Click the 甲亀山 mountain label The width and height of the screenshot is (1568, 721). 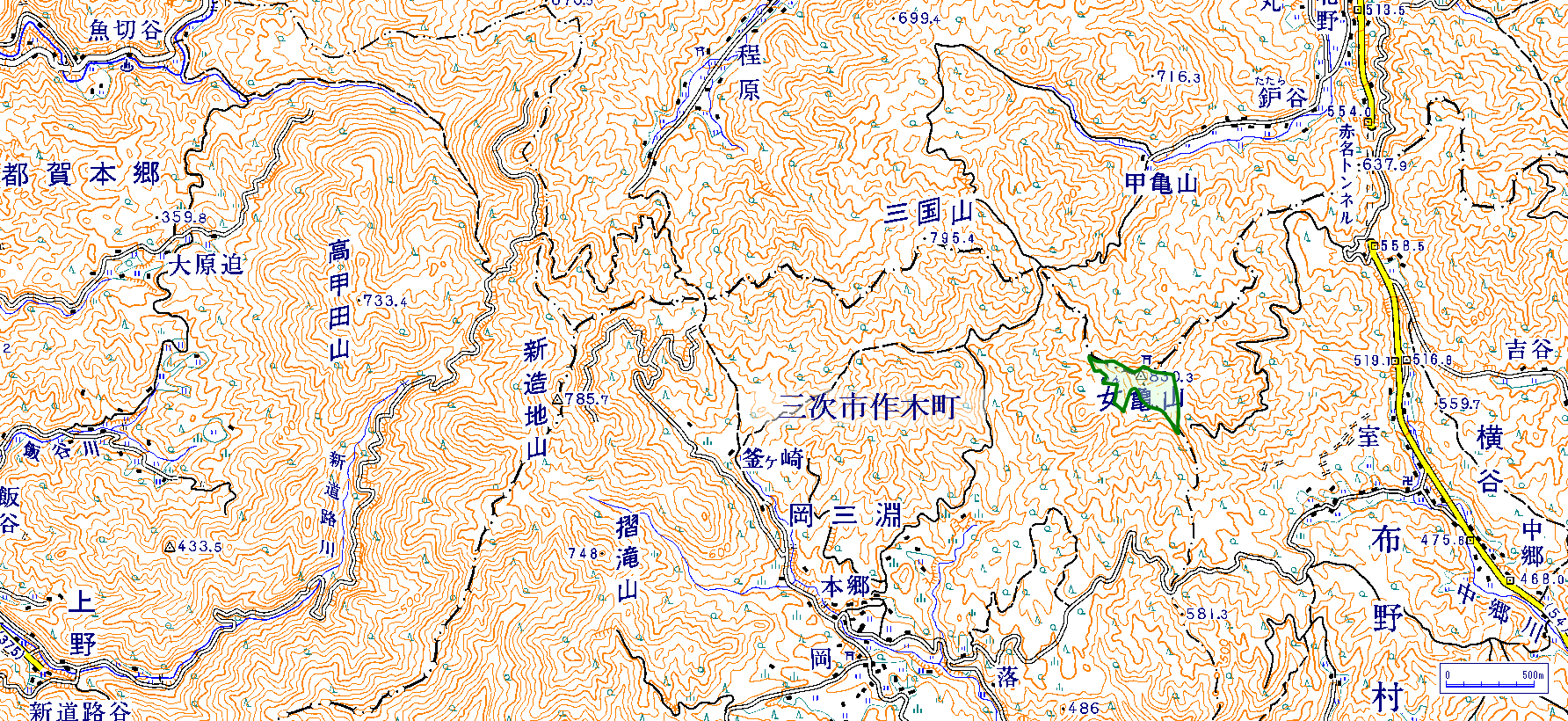coord(1162,184)
